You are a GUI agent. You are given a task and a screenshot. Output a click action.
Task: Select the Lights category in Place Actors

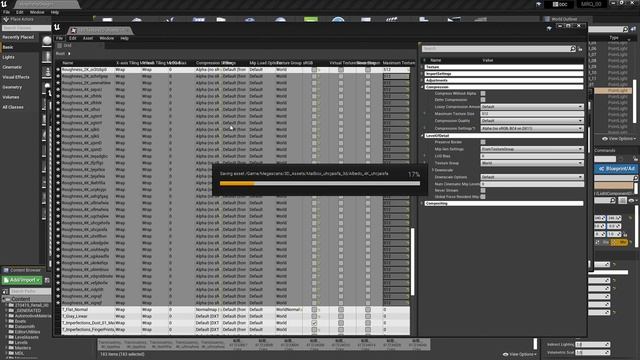click(x=9, y=57)
